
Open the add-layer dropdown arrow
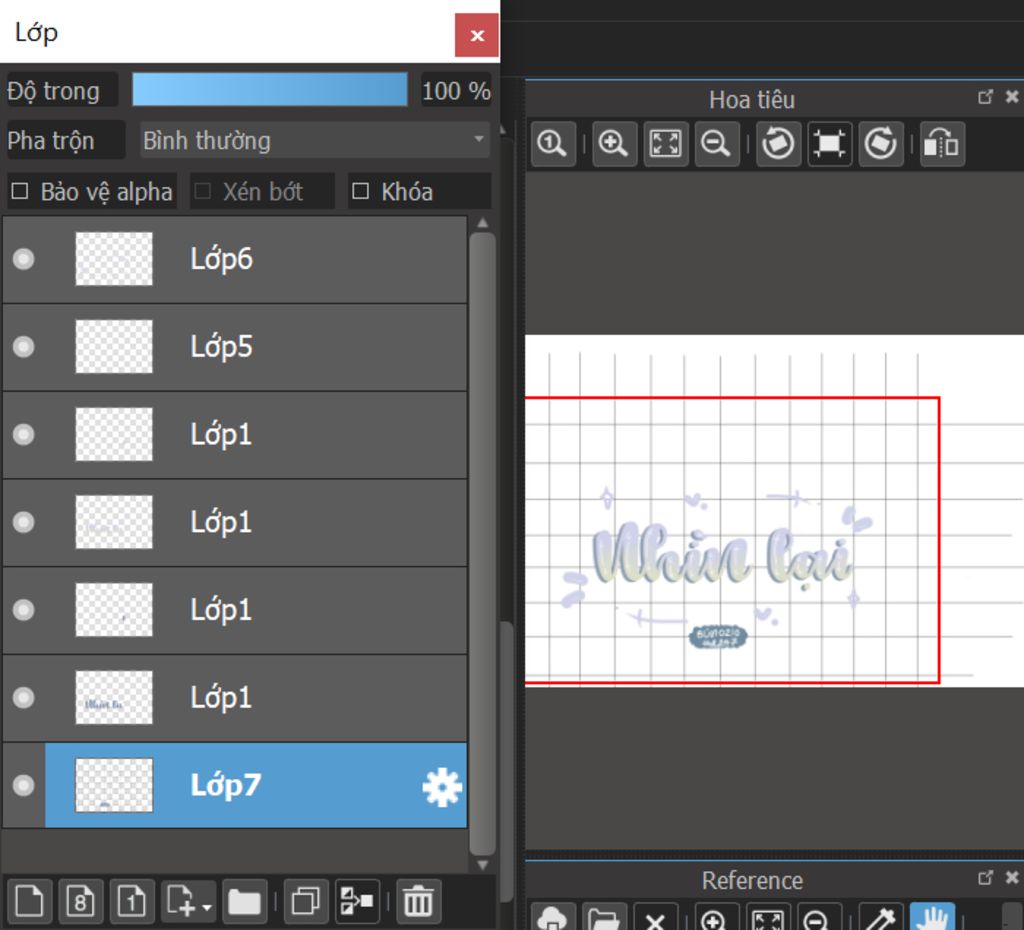click(x=206, y=908)
